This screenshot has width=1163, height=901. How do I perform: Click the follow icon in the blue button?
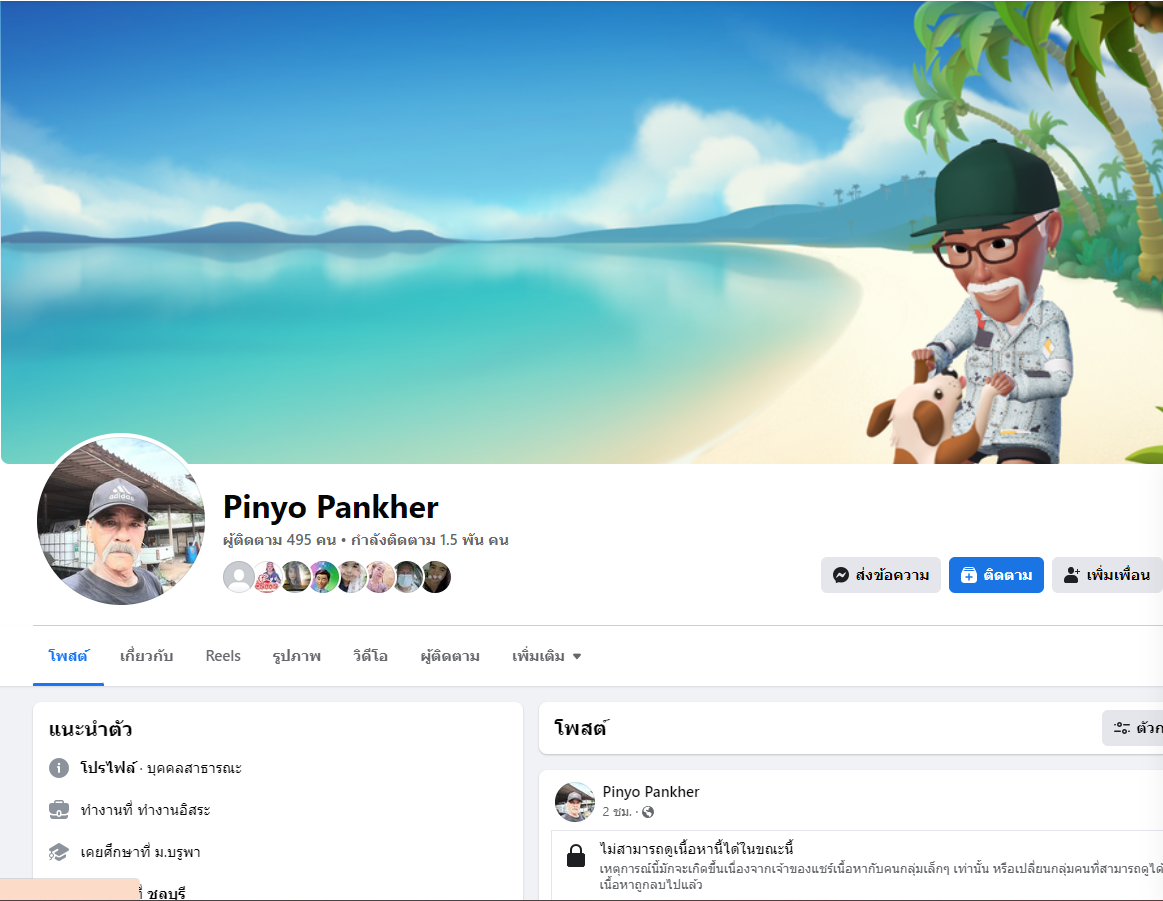[969, 575]
